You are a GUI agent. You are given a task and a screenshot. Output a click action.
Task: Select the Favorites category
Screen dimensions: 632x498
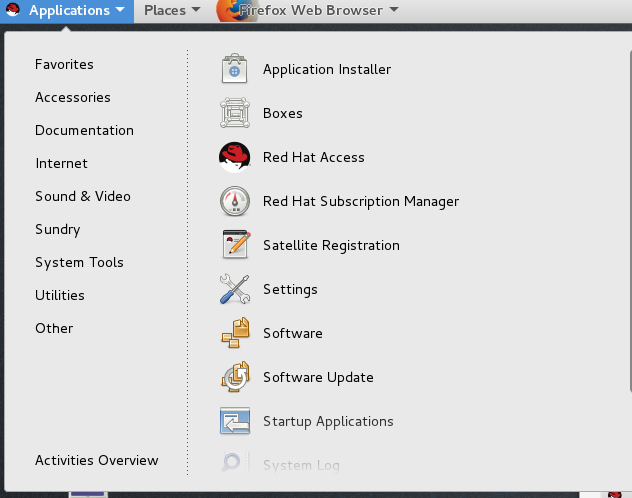click(x=64, y=64)
